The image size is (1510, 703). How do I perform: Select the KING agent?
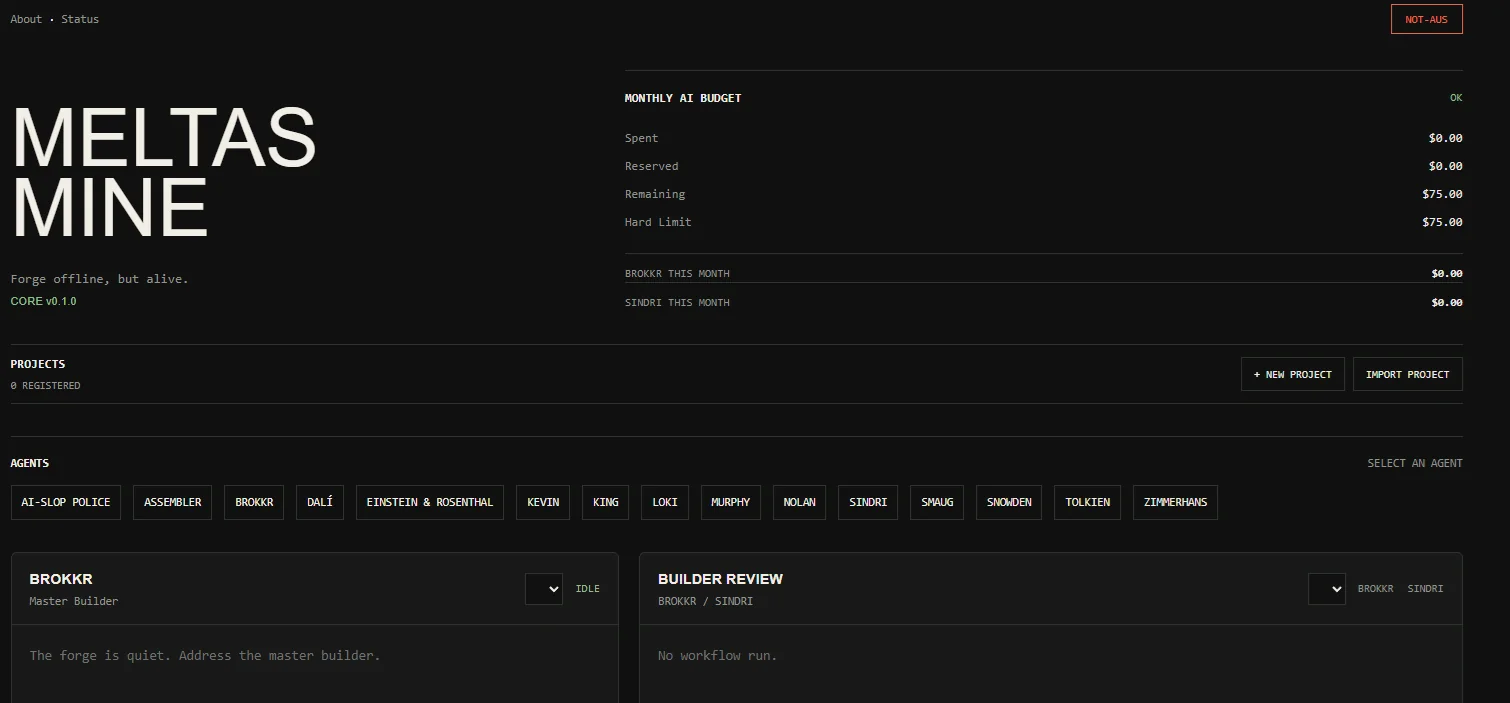[x=606, y=502]
